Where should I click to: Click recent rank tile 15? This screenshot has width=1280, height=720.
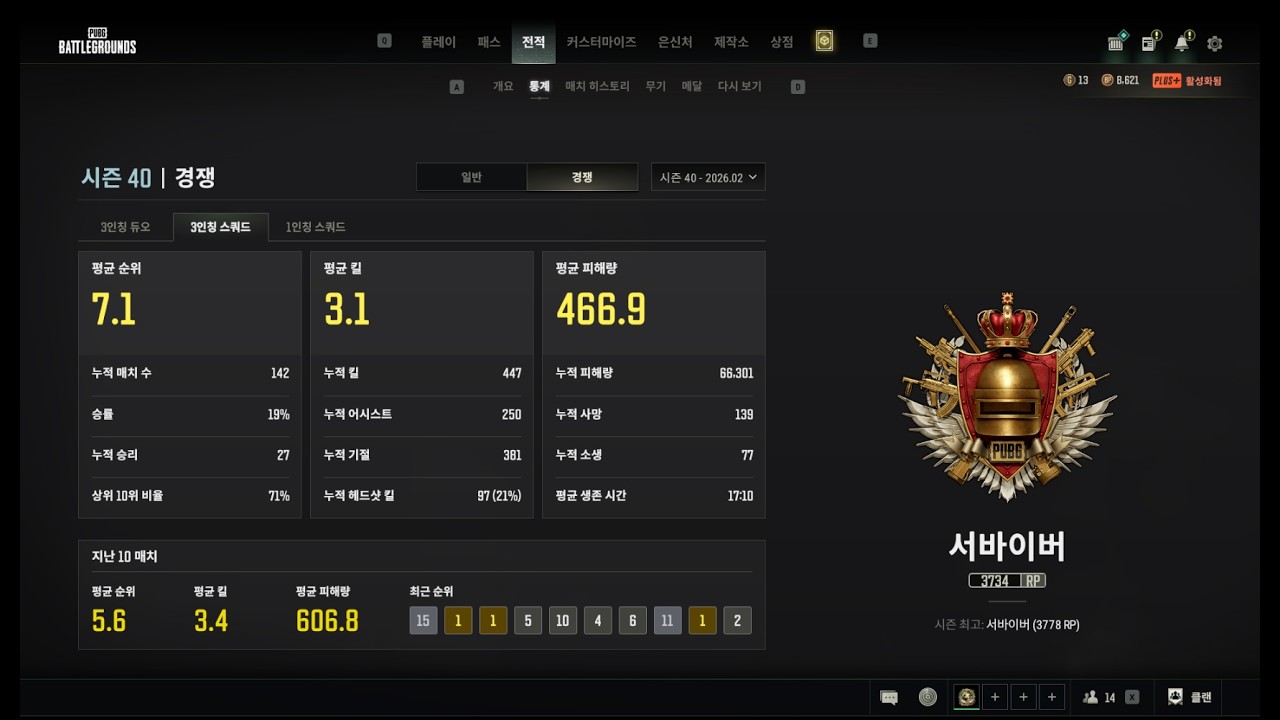(x=423, y=621)
